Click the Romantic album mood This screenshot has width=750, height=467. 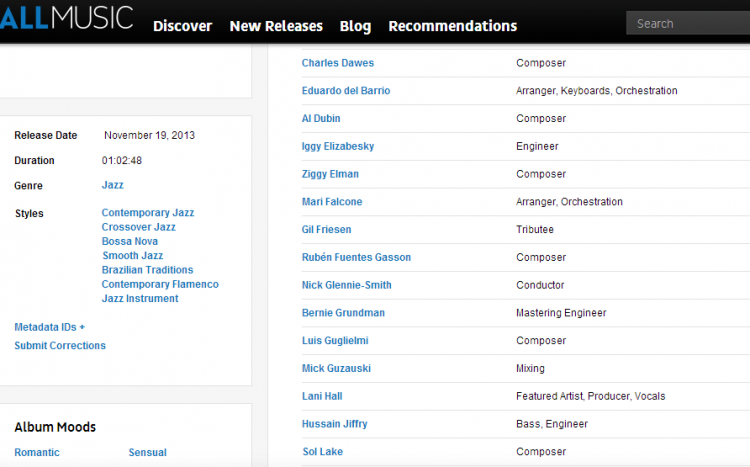tap(37, 453)
